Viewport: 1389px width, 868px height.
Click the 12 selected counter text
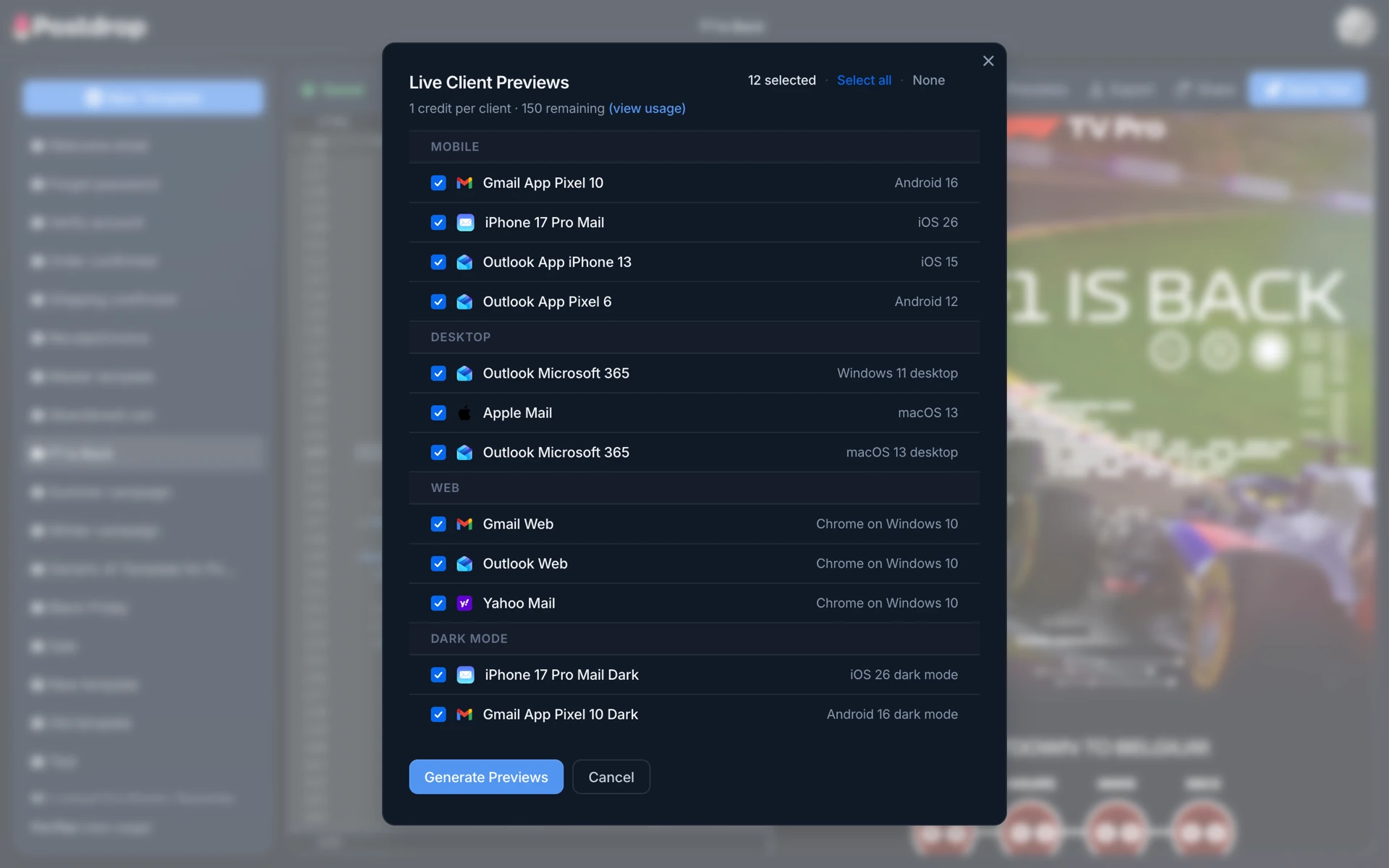[x=782, y=80]
